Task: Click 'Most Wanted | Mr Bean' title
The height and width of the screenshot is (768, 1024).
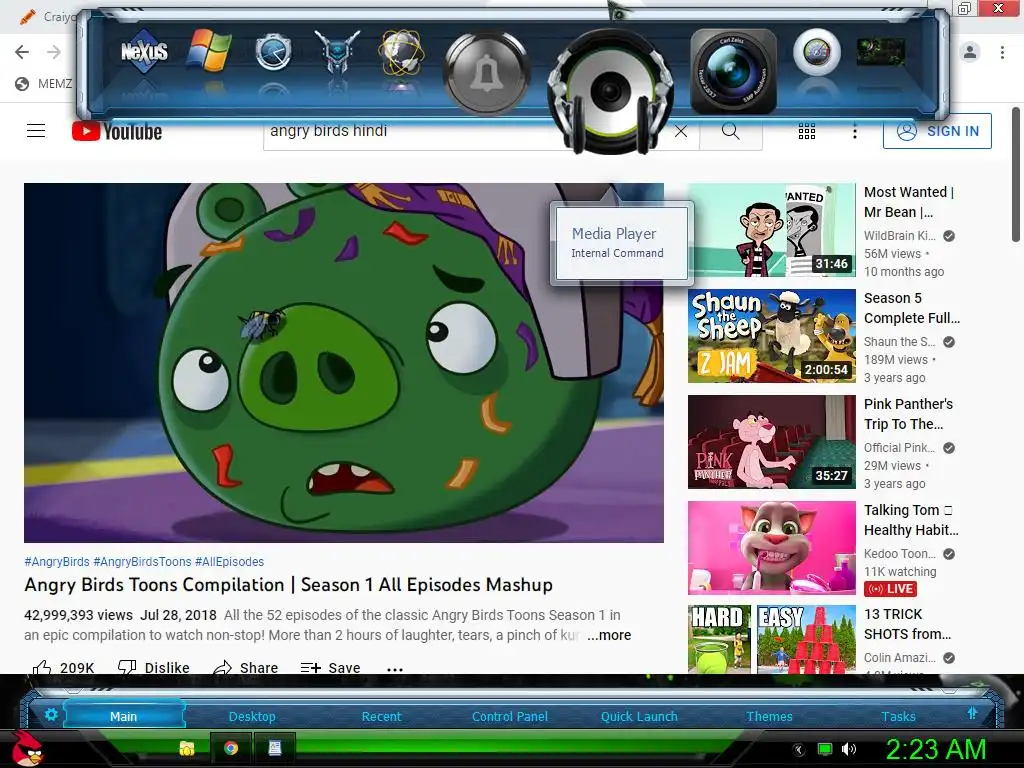Action: coord(908,202)
